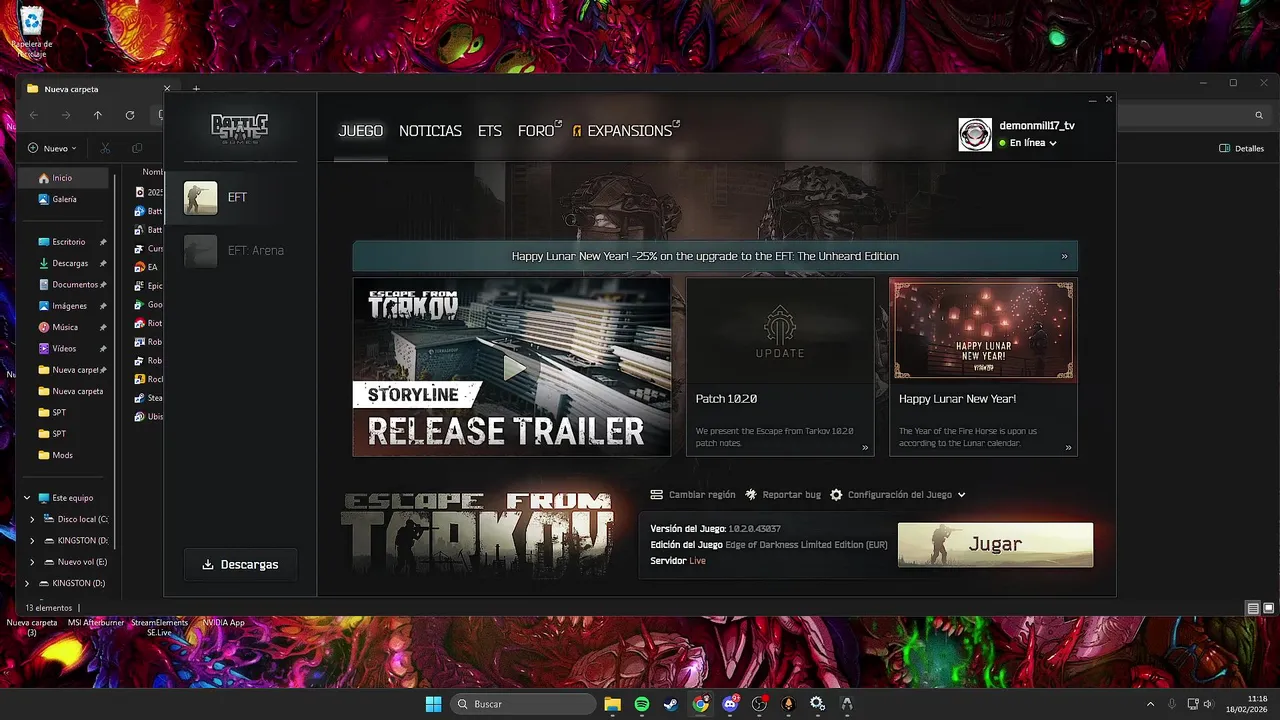Expand the Nuevo vol (E:) node
Image resolution: width=1280 pixels, height=720 pixels.
[x=32, y=562]
